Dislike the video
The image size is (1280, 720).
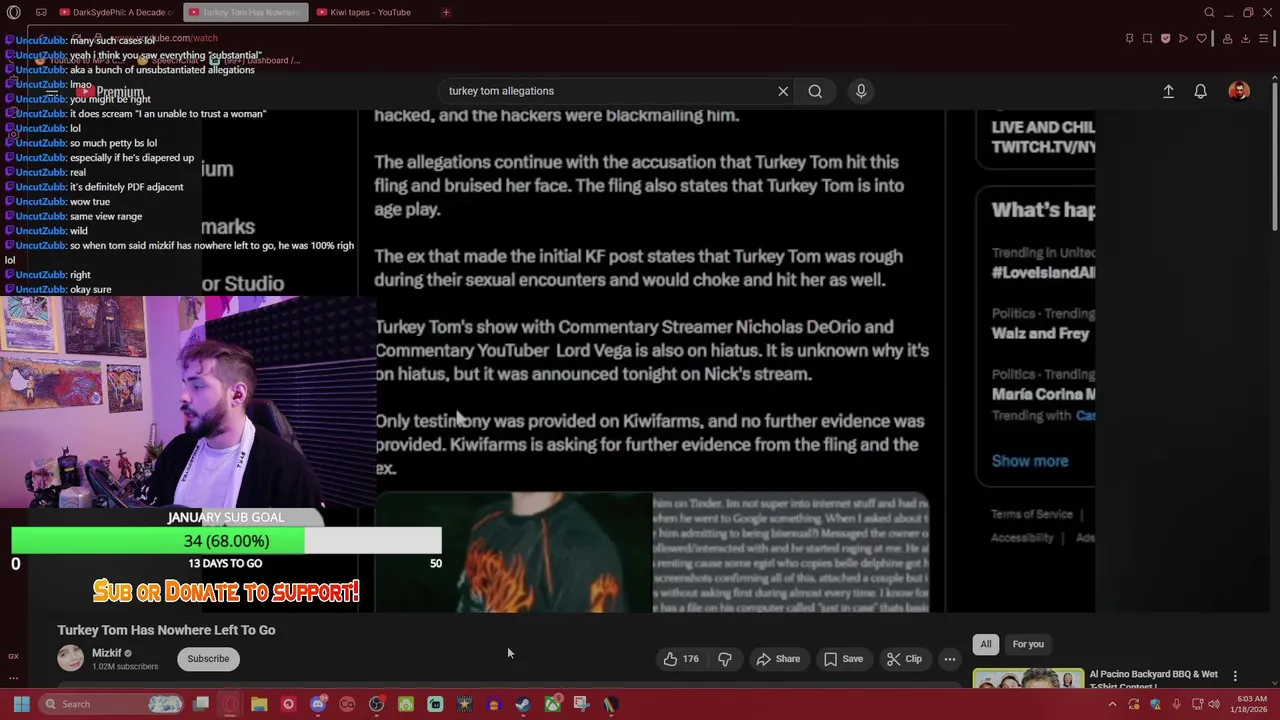[725, 659]
